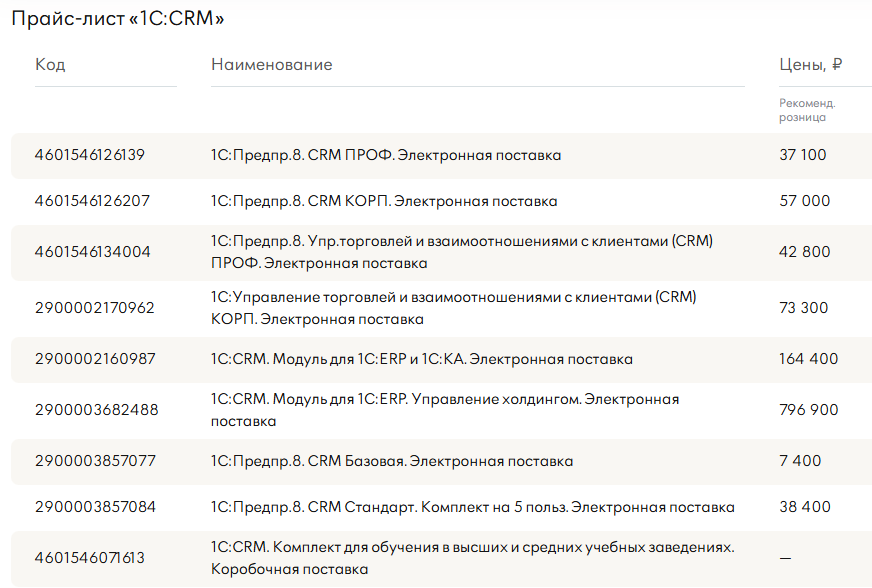Viewport: 872px width, 588px height.
Task: Open the CRM Базовая. Электронная поставка item
Action: [392, 461]
